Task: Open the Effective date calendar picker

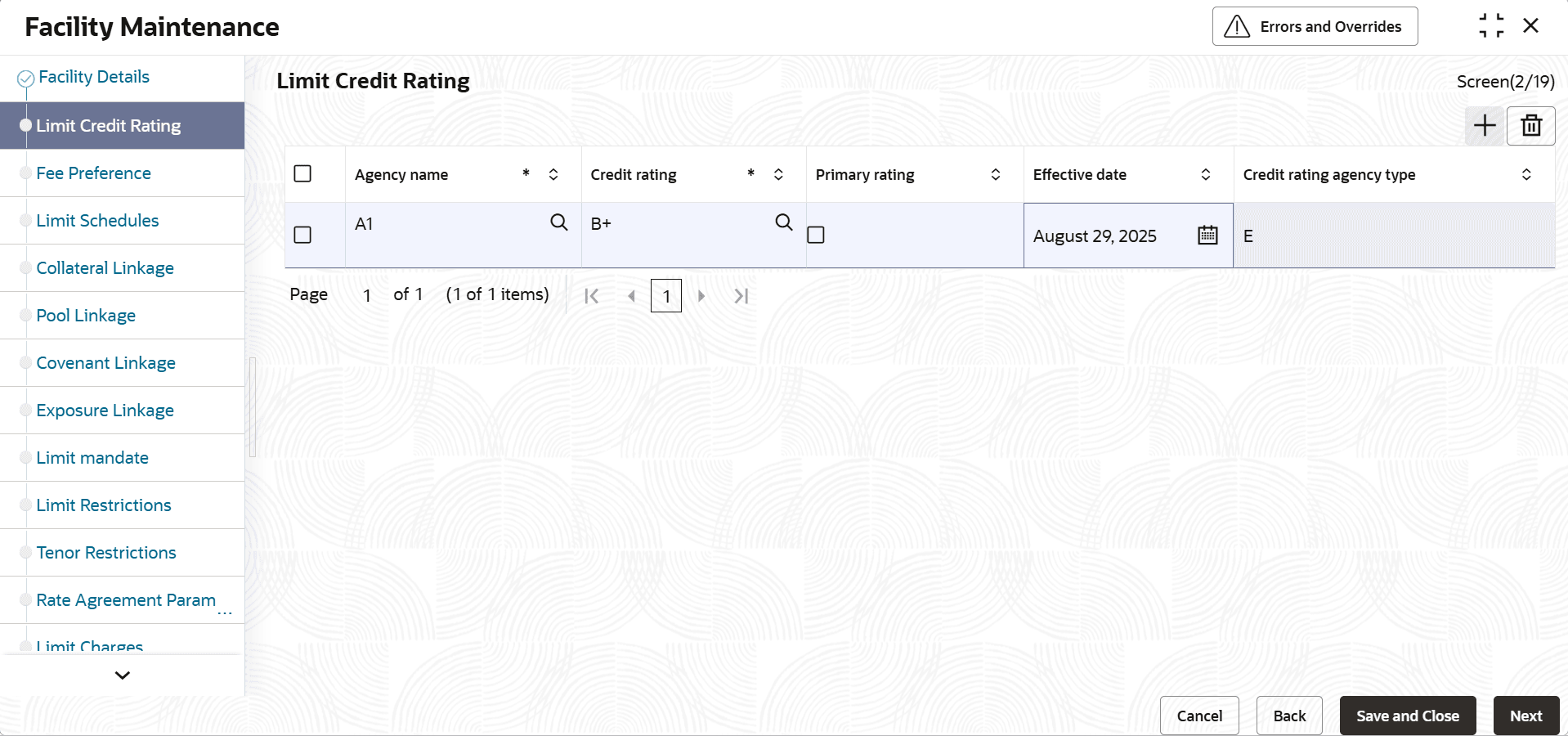Action: click(x=1207, y=236)
